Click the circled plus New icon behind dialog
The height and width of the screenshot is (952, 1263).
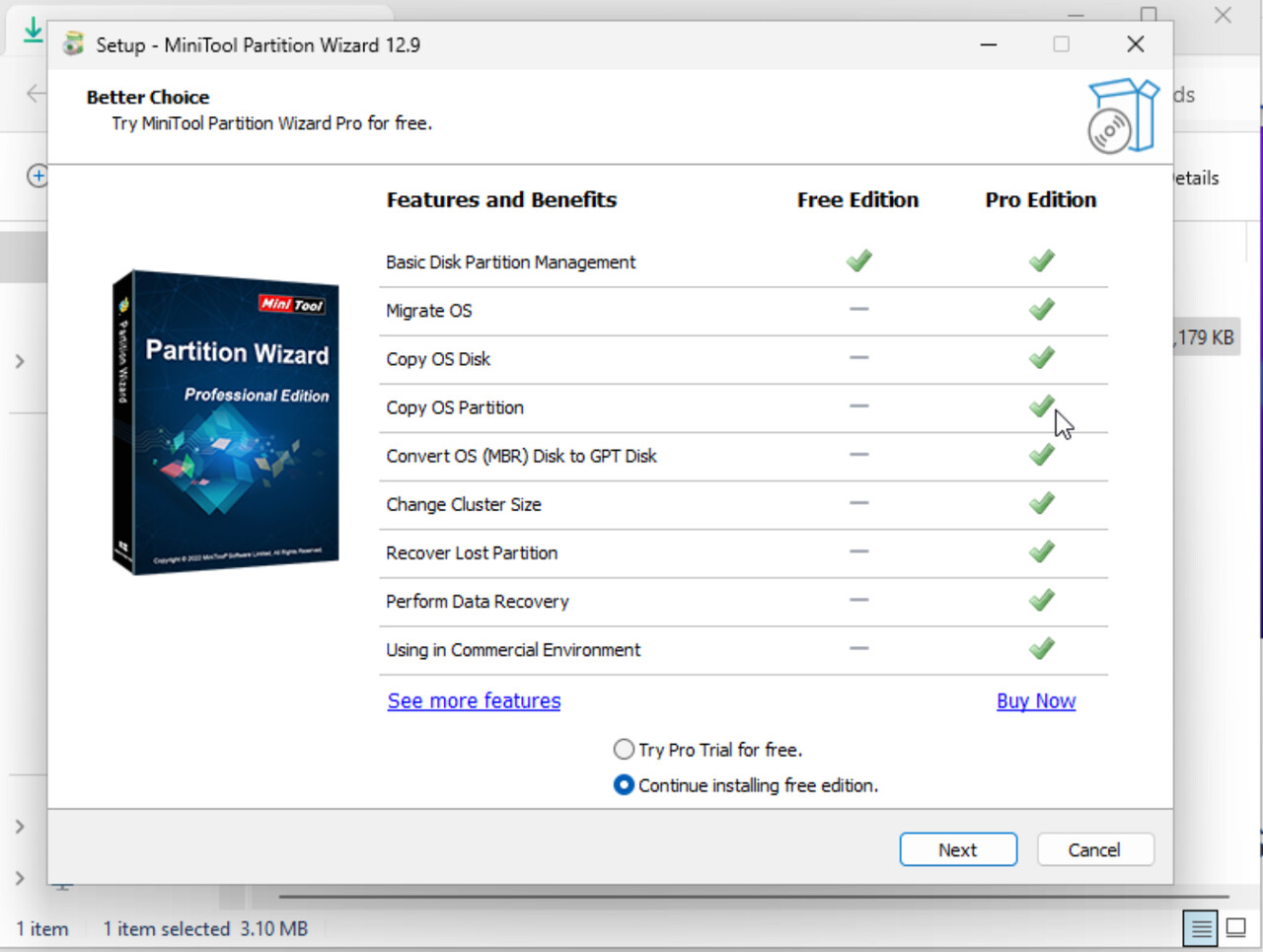(x=37, y=177)
